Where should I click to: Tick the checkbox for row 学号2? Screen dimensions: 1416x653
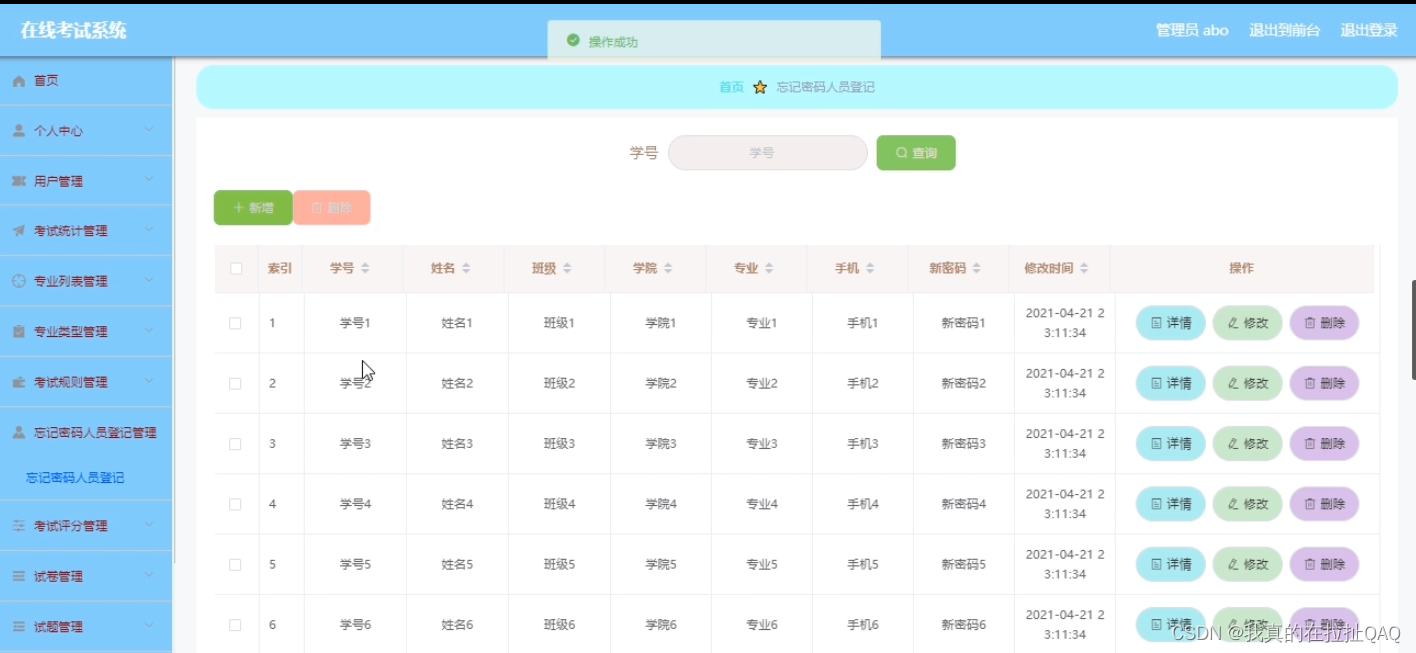[235, 383]
